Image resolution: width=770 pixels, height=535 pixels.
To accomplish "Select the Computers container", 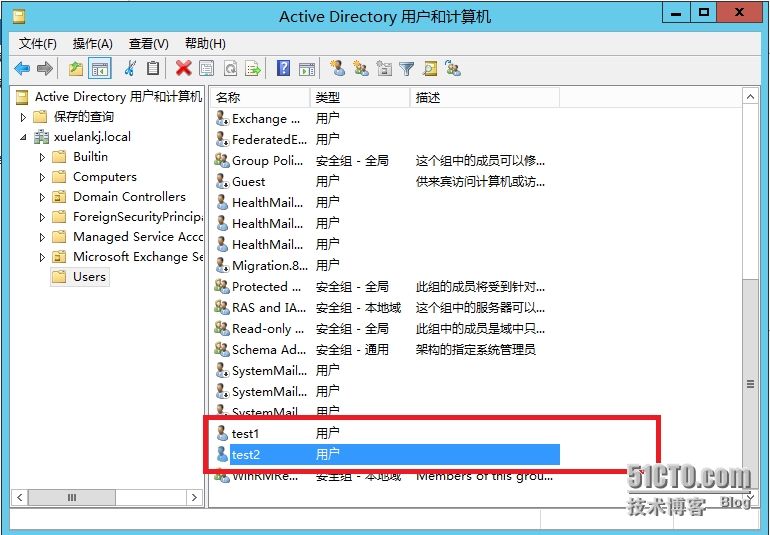I will pyautogui.click(x=94, y=177).
